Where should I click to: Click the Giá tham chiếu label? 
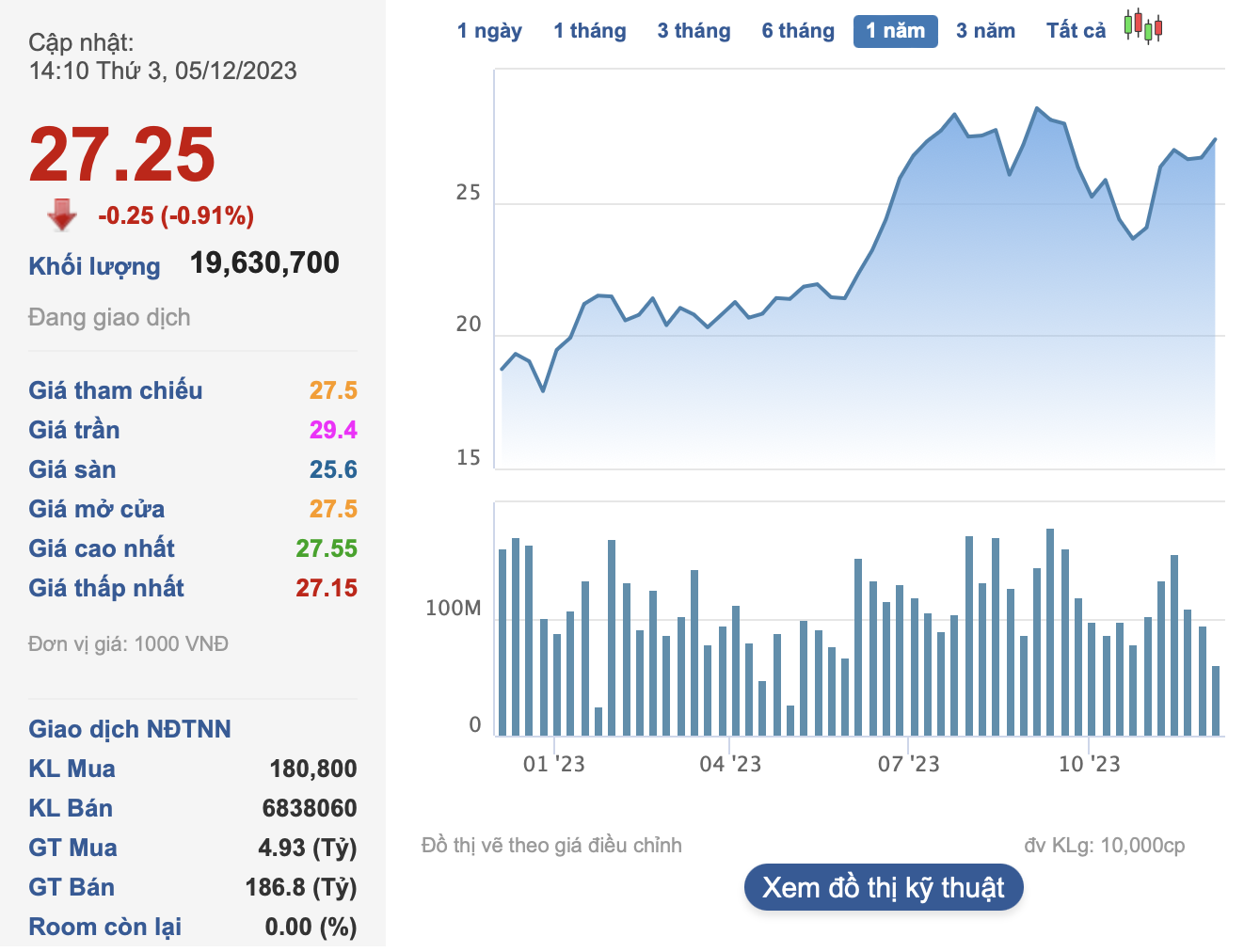pyautogui.click(x=115, y=390)
